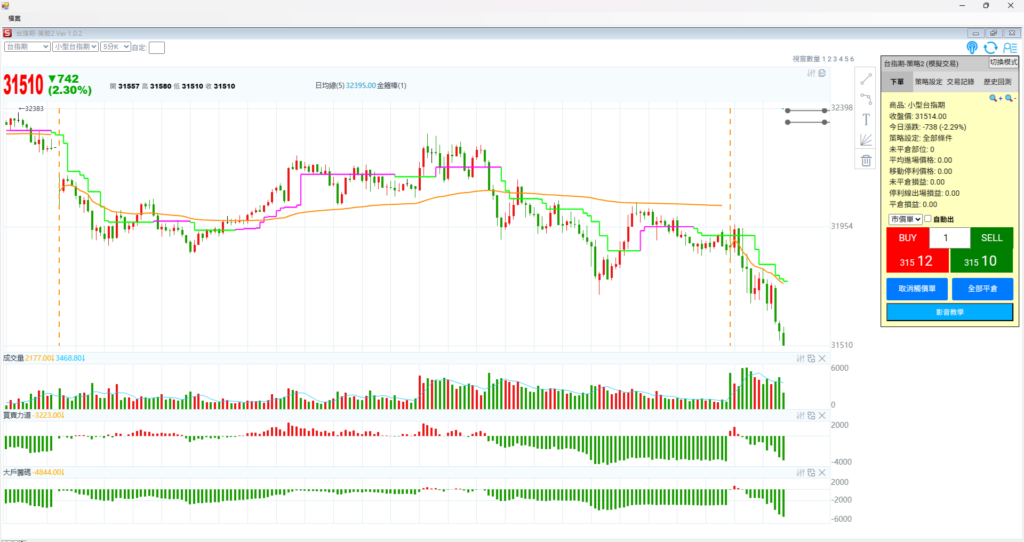This screenshot has height=542, width=1024.
Task: Select the fan lines drawing tool
Action: tap(866, 140)
